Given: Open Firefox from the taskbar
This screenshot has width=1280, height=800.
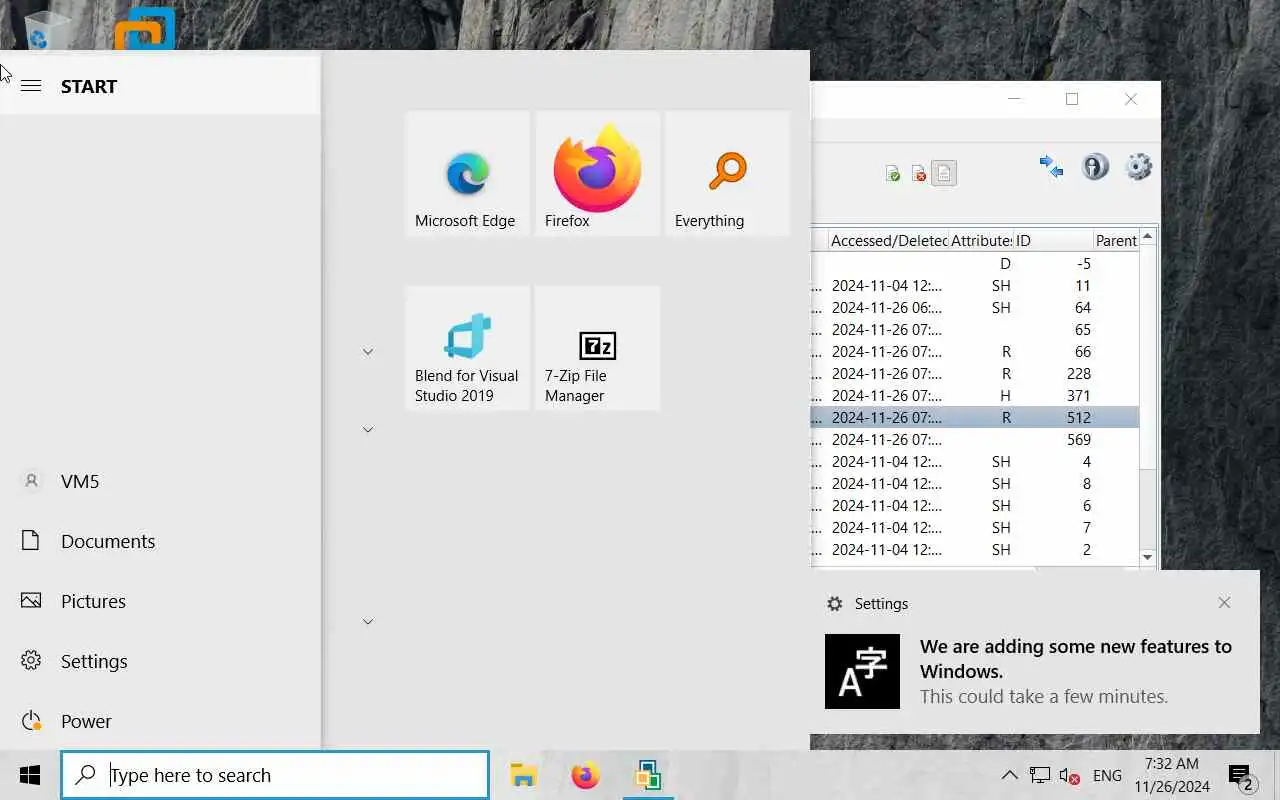Looking at the screenshot, I should click(585, 775).
